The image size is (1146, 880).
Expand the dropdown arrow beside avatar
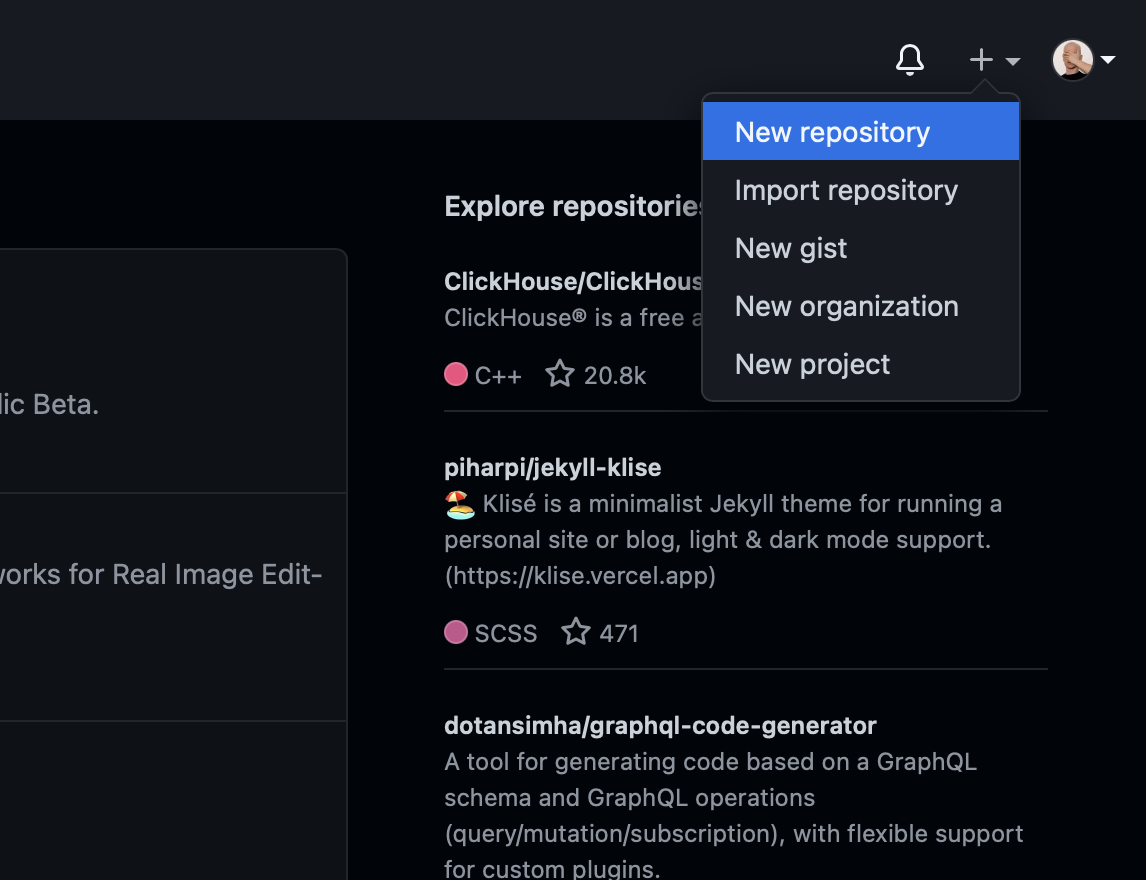coord(1107,60)
